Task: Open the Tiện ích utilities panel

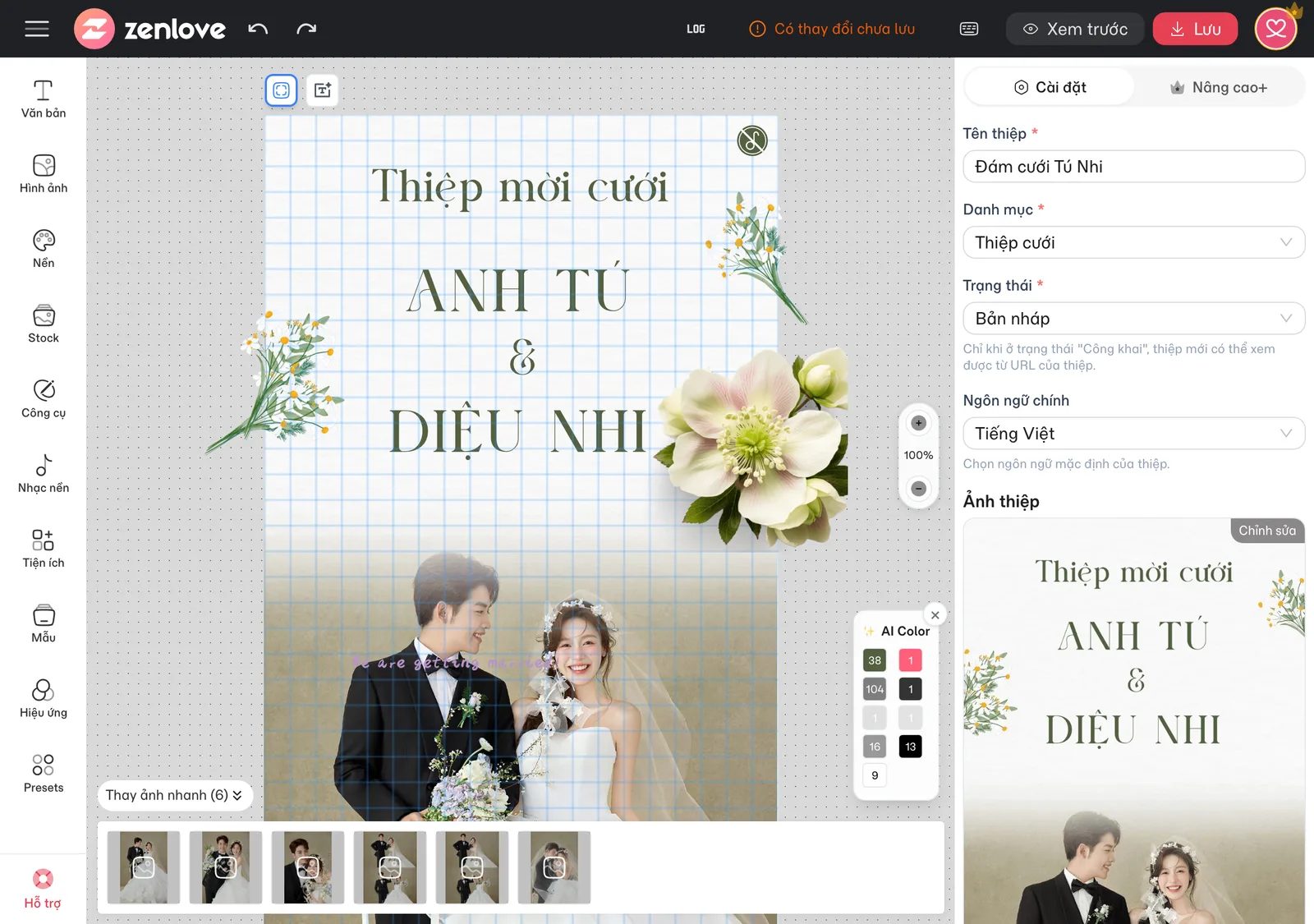Action: pyautogui.click(x=44, y=549)
